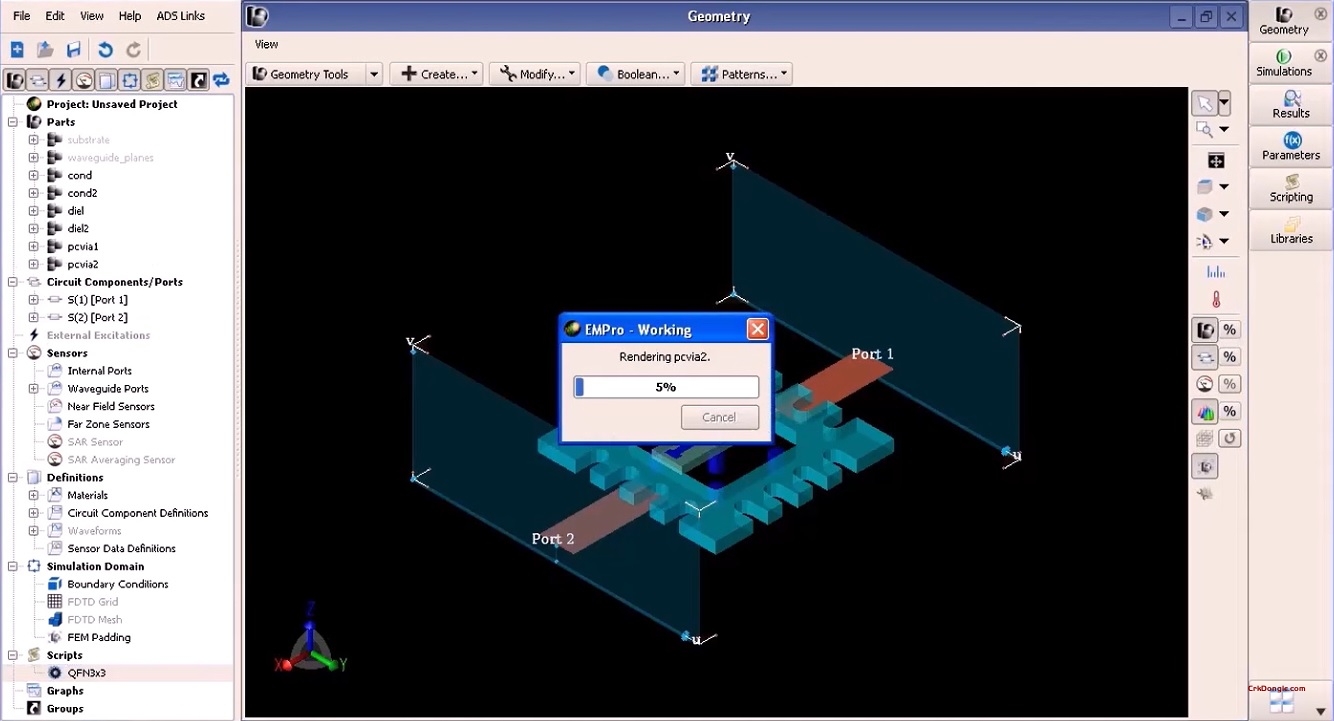Click the blue refresh arrows icon

pyautogui.click(x=221, y=80)
